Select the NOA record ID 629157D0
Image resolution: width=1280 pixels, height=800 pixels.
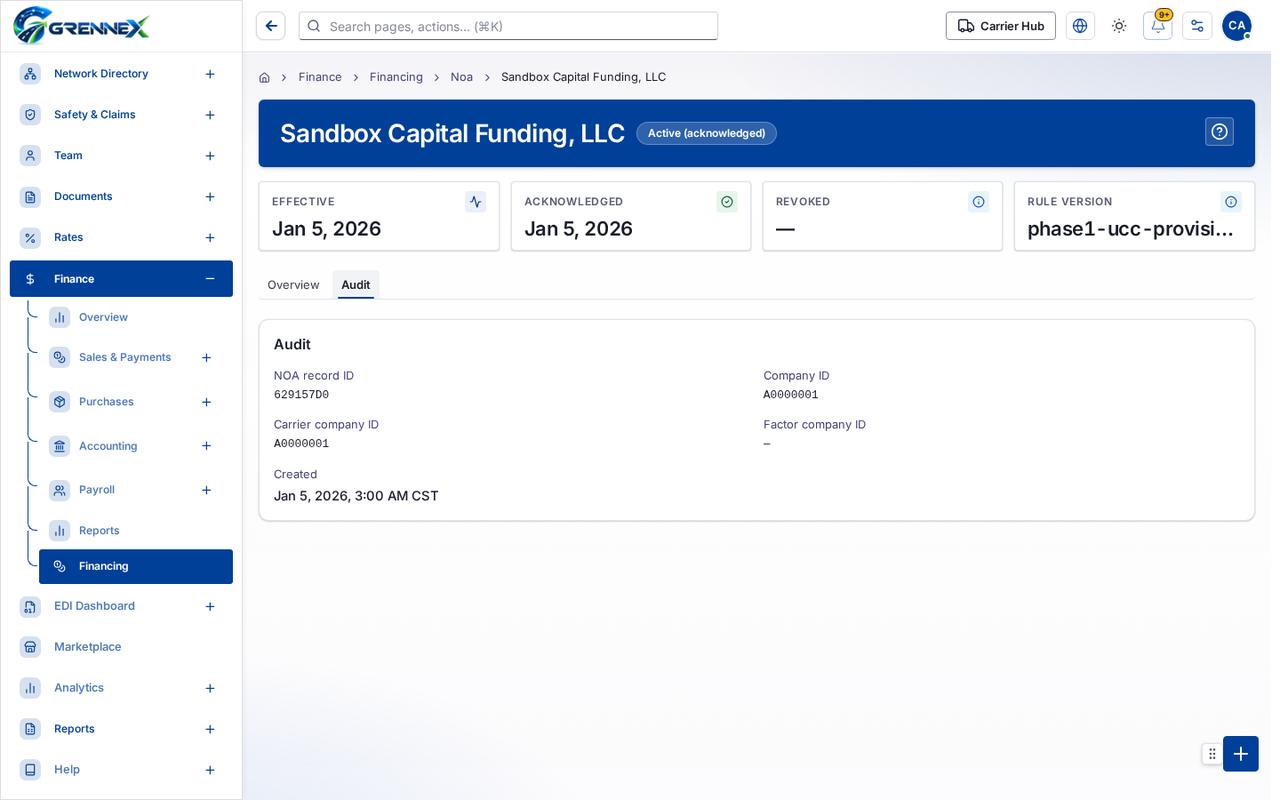coord(301,395)
